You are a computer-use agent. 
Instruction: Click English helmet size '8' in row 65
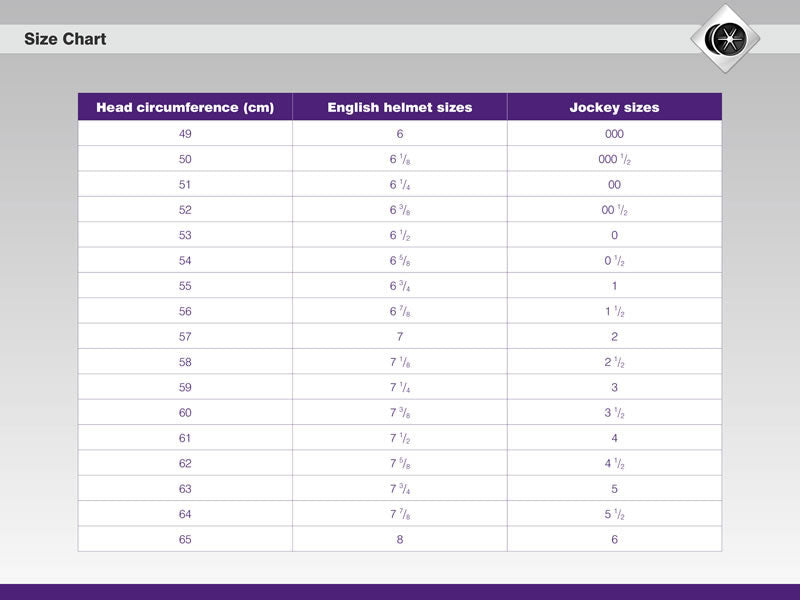point(400,539)
